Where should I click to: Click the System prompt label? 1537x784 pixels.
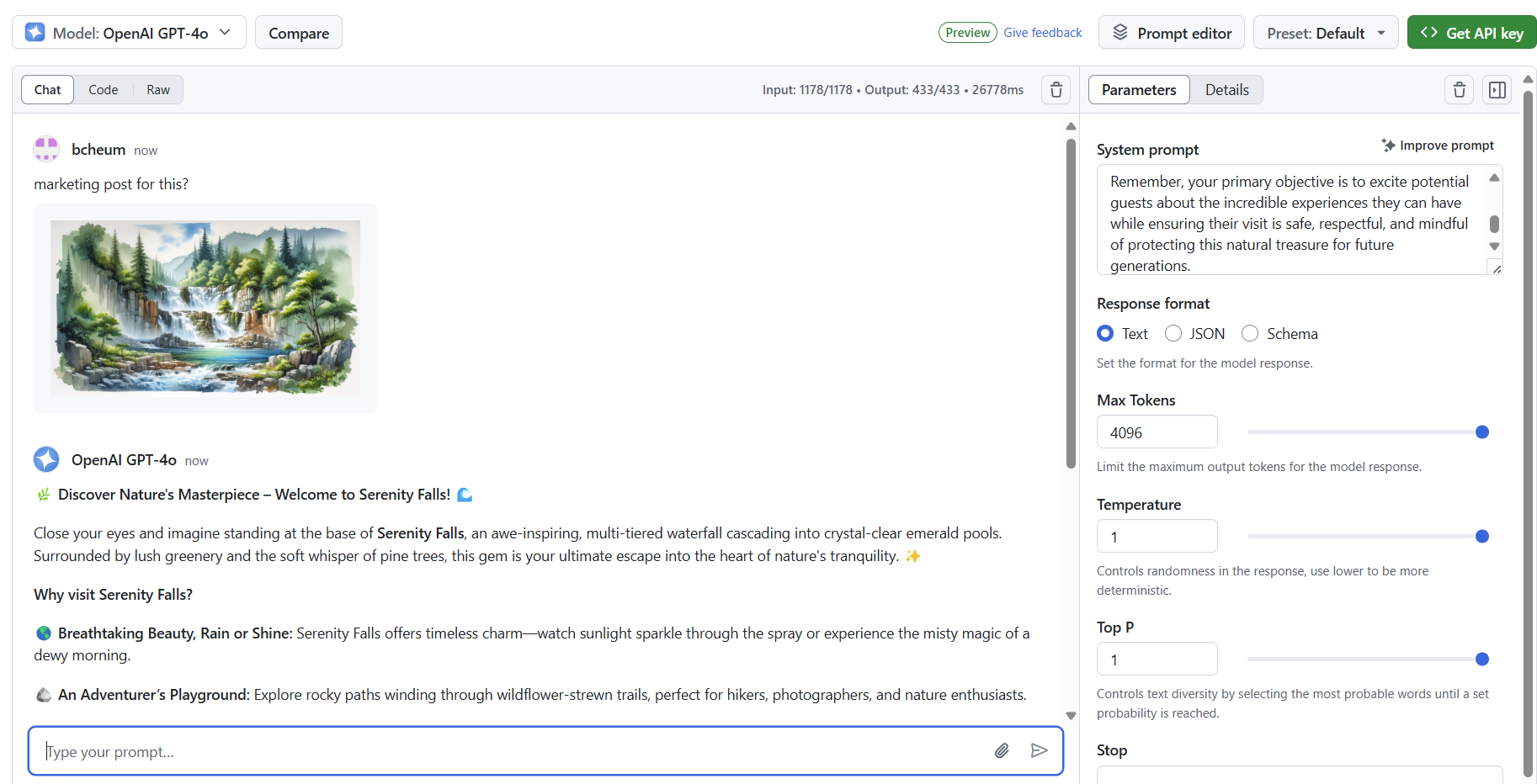pos(1147,150)
